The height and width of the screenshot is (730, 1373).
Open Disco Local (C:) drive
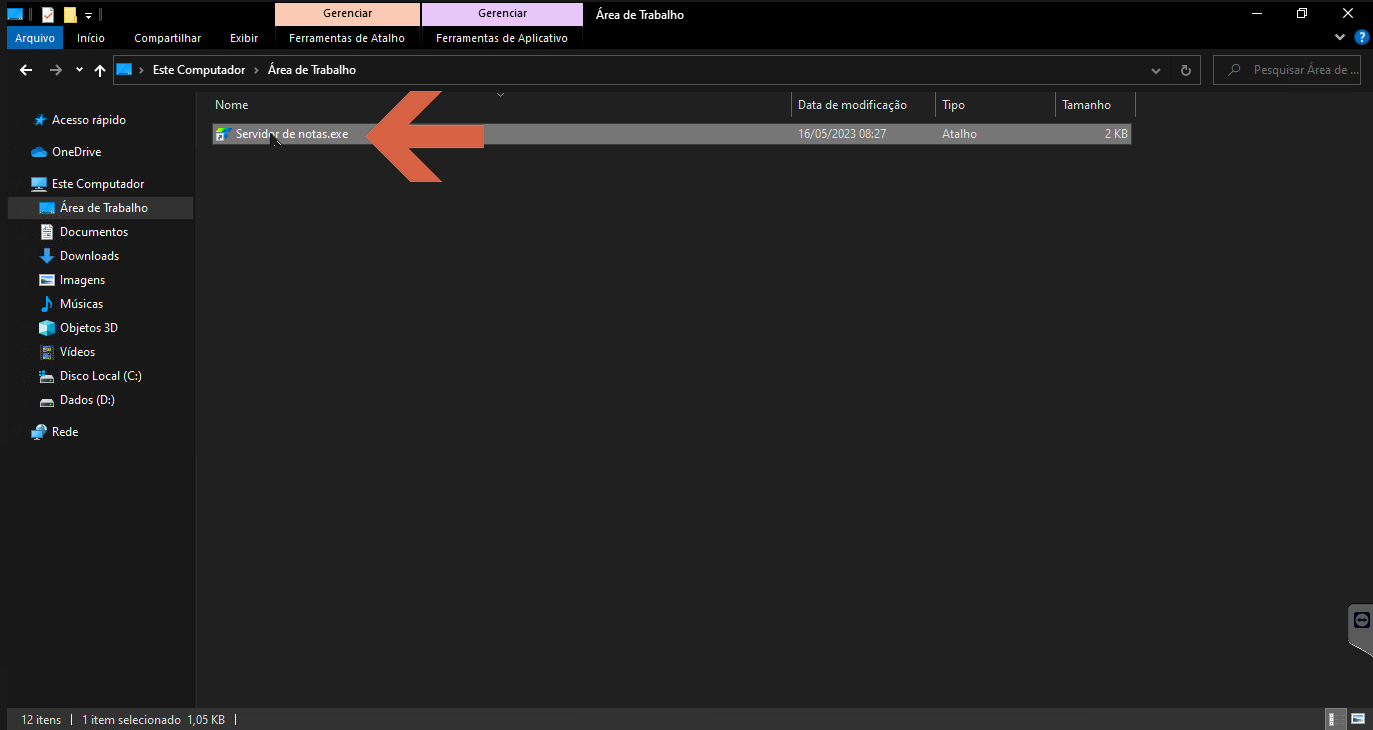(x=101, y=376)
